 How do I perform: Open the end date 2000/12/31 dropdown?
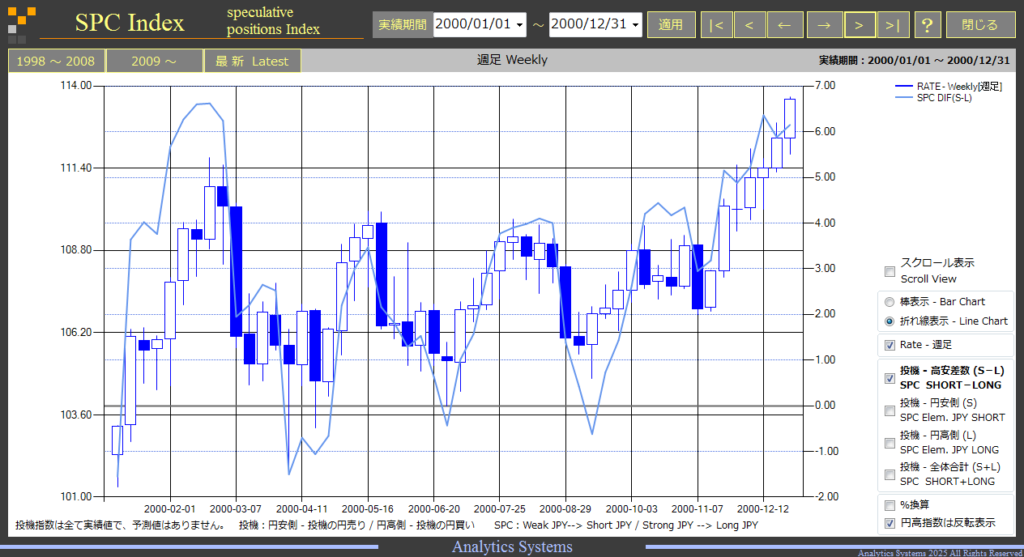tap(635, 25)
